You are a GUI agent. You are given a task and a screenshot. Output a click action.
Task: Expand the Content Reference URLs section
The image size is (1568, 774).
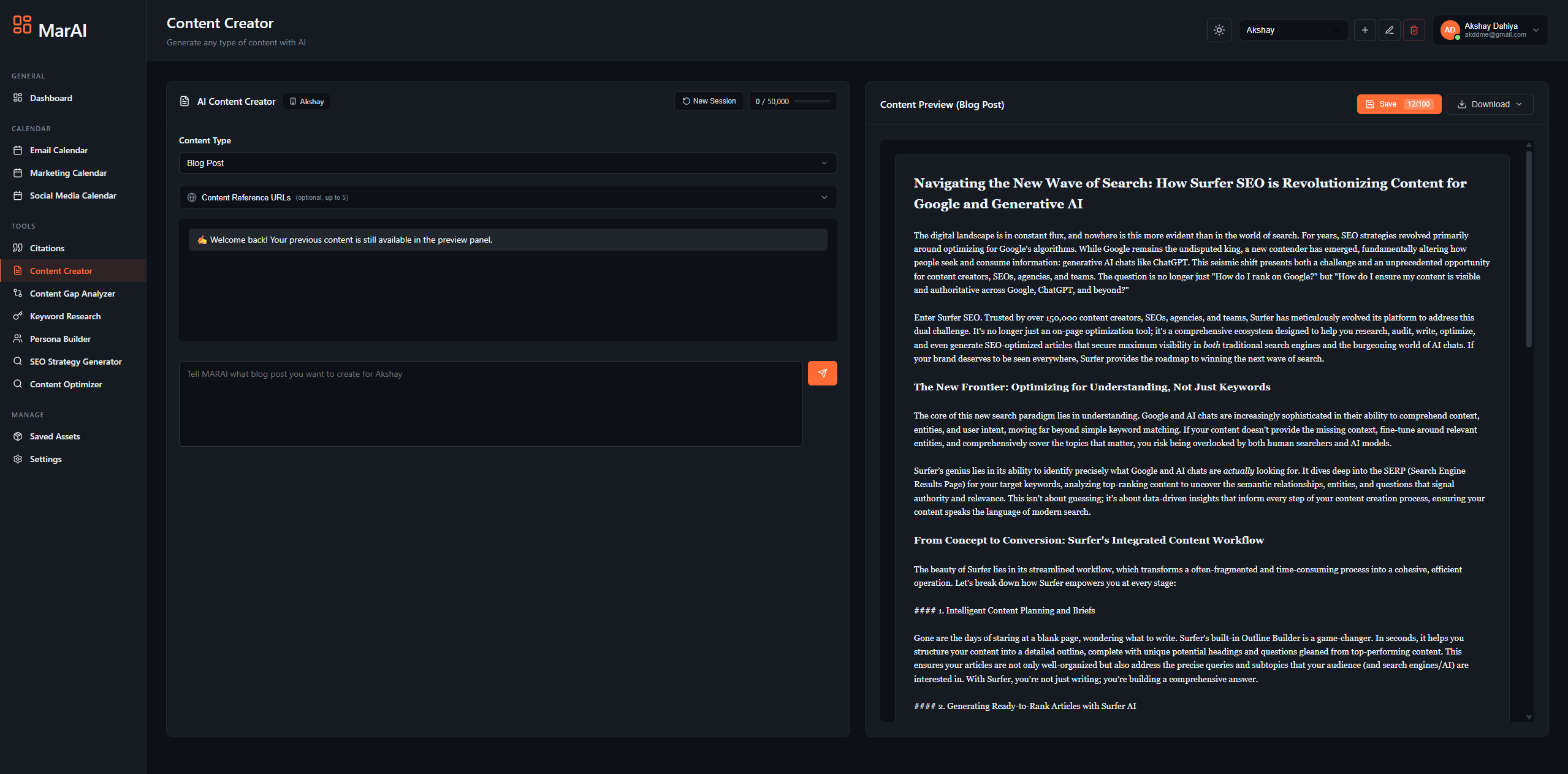824,197
